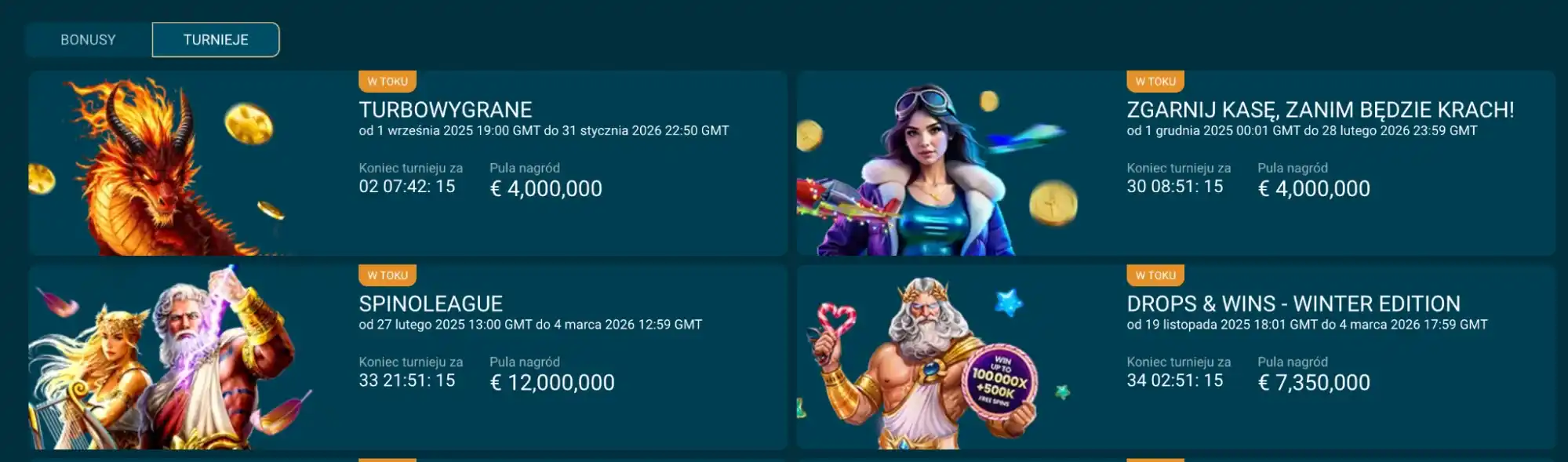The width and height of the screenshot is (1568, 462).
Task: Open ZGARNIJ KASĘ, ZANIM BĘDZIE KRACH! tournament
Action: pyautogui.click(x=1320, y=110)
